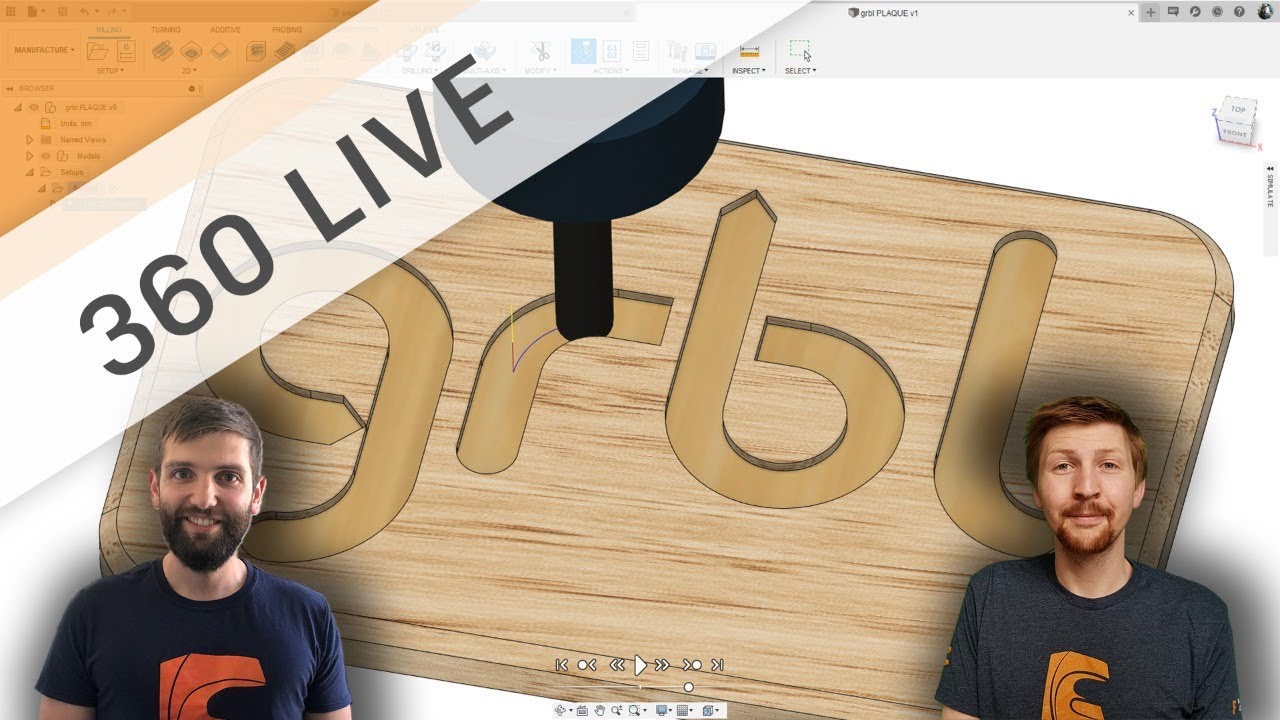
Task: Open the INSPECT dropdown menu
Action: [x=749, y=71]
